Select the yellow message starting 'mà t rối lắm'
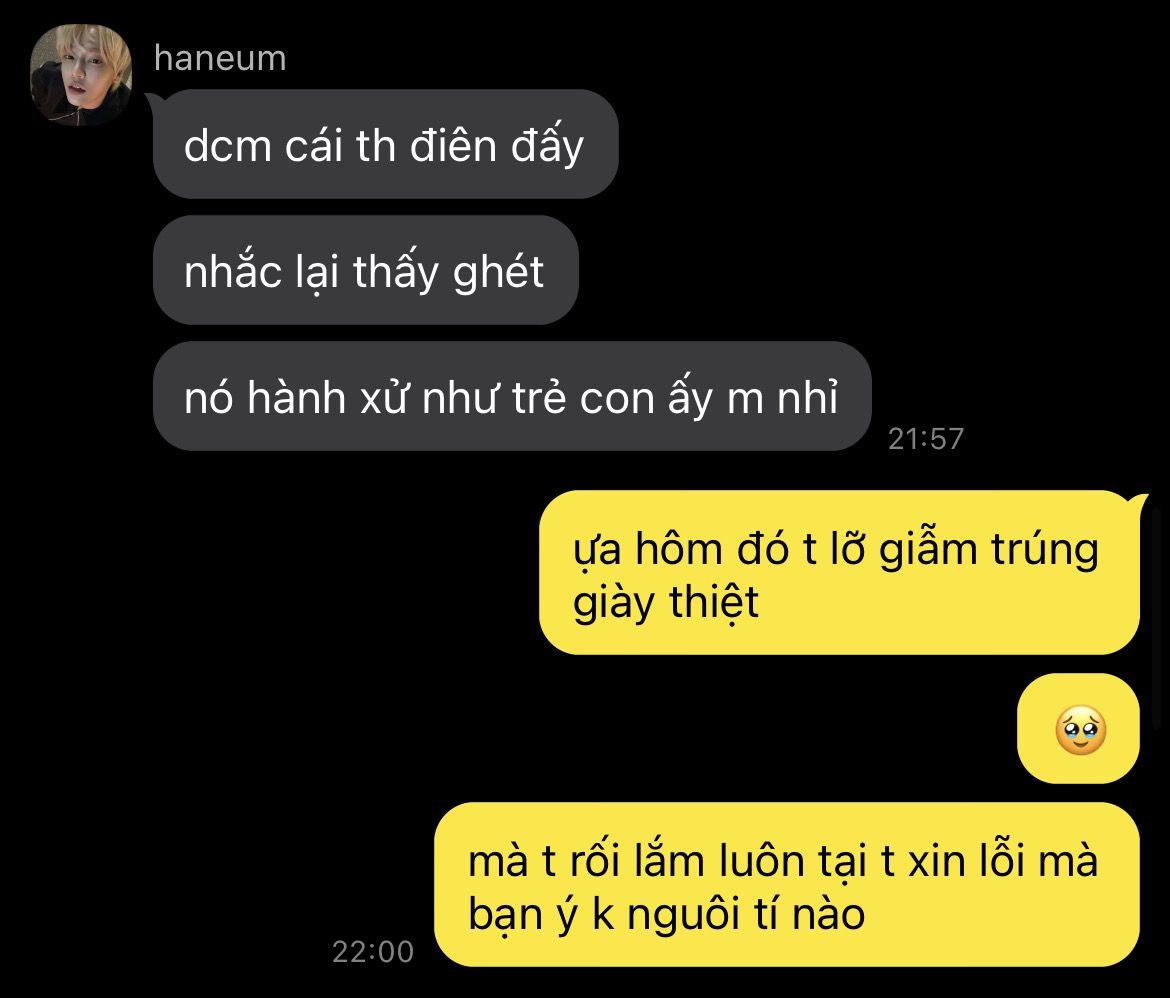The height and width of the screenshot is (998, 1170). [x=787, y=885]
